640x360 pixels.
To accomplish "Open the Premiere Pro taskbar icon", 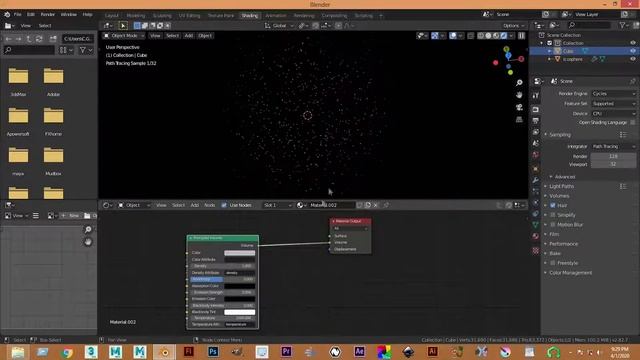I will pos(286,351).
